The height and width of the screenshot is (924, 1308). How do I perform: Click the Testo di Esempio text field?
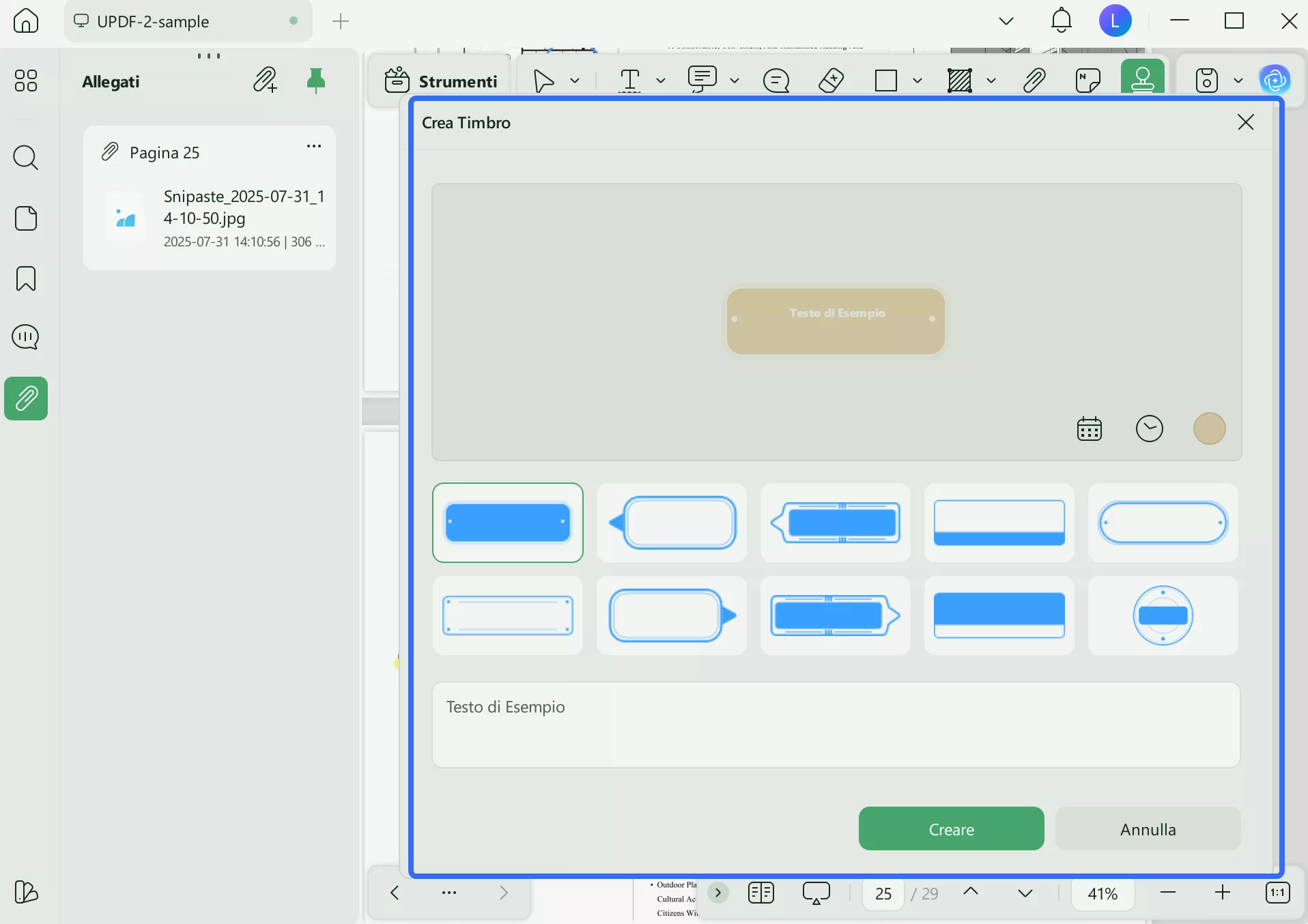point(836,725)
